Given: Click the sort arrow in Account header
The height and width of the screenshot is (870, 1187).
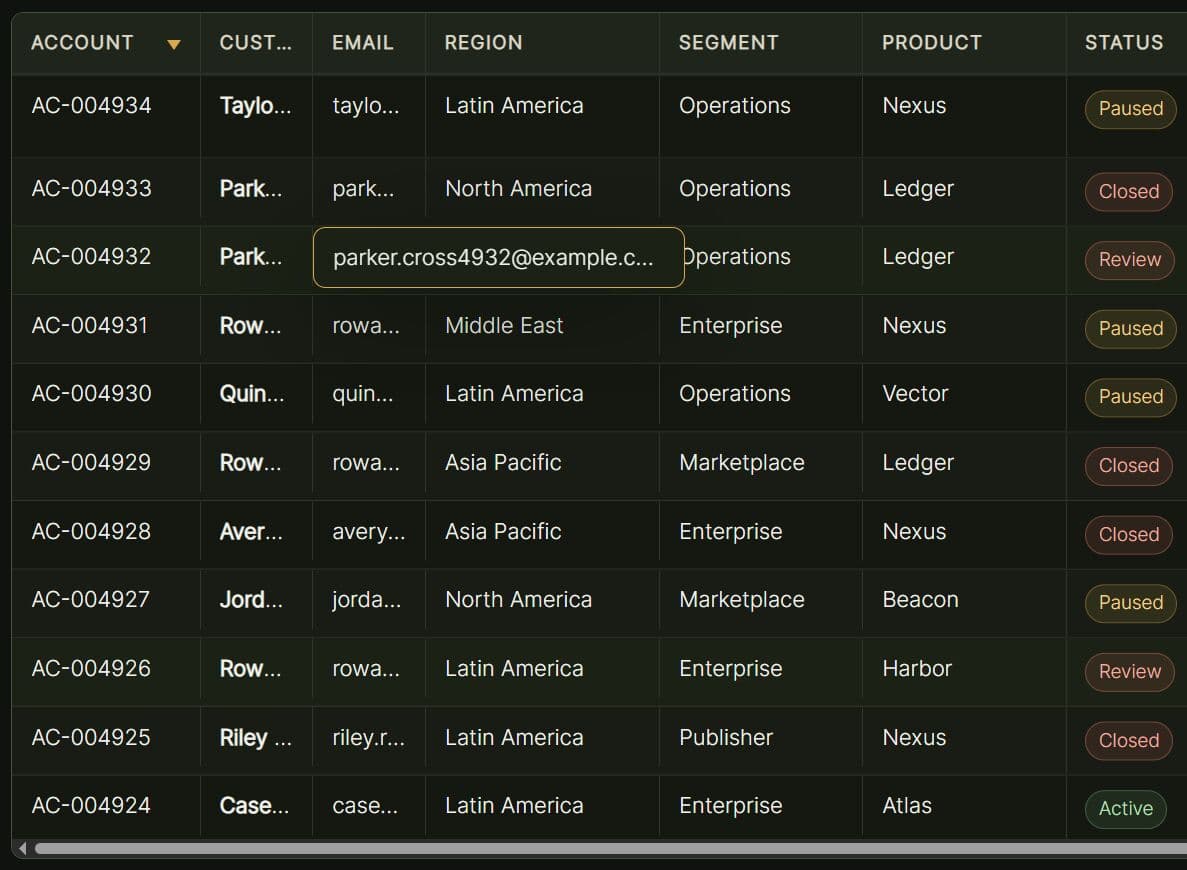Looking at the screenshot, I should 174,44.
